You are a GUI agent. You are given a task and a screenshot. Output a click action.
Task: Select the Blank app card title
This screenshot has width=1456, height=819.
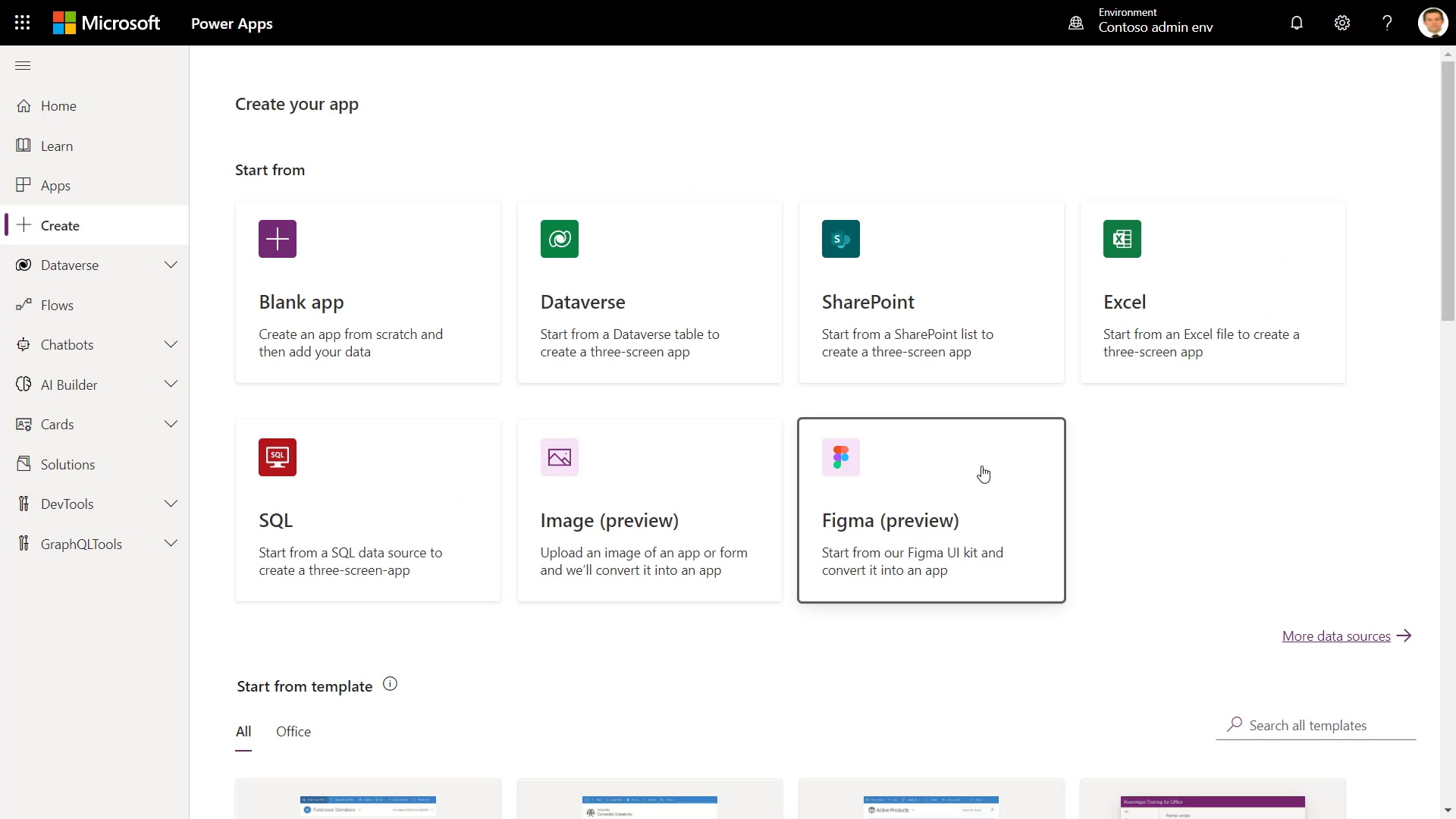pos(301,303)
